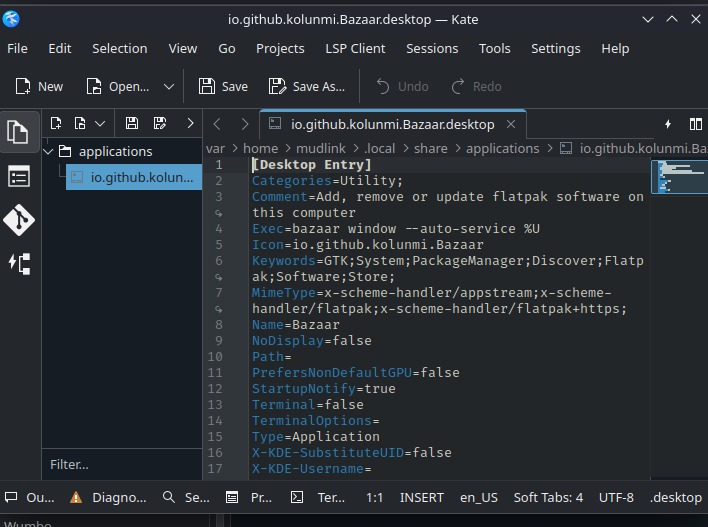This screenshot has width=708, height=527.
Task: Click the Redo toolbar button
Action: pos(476,86)
